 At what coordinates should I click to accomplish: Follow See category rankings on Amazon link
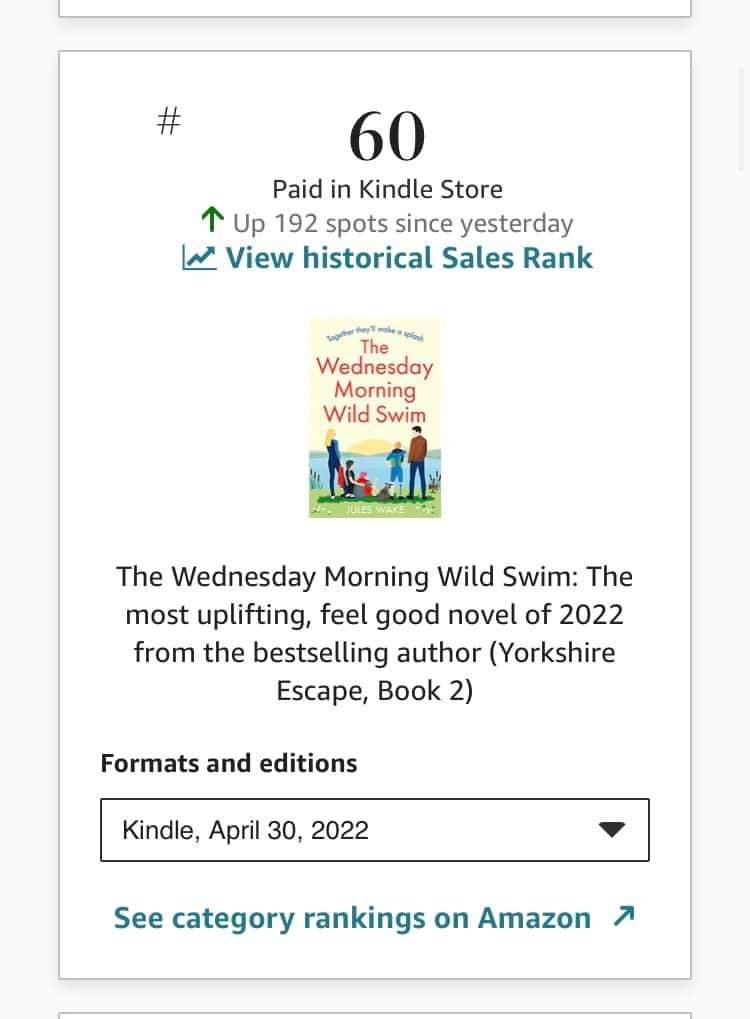[352, 918]
